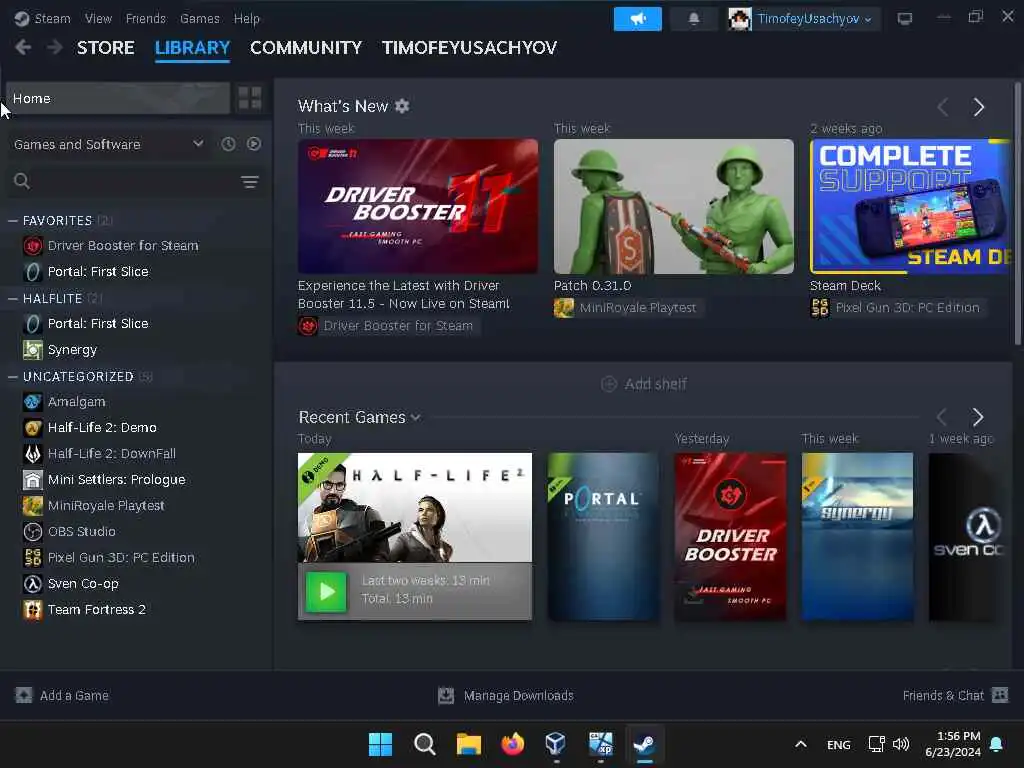Select Half-Life 2: DownFall in the list
The width and height of the screenshot is (1024, 768).
(x=112, y=453)
